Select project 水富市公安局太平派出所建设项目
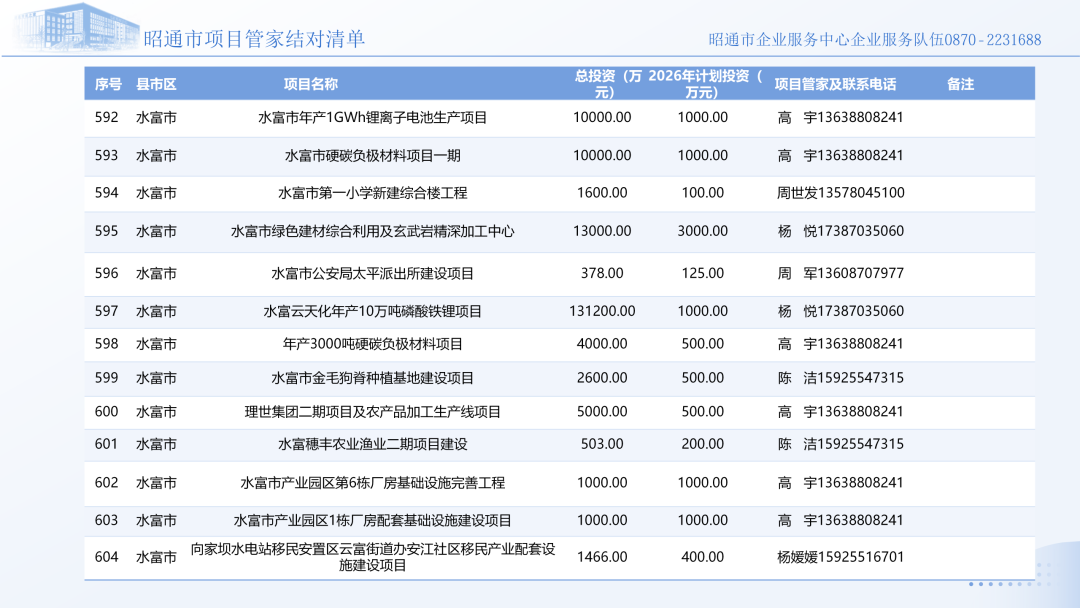The image size is (1080, 608). (x=373, y=273)
